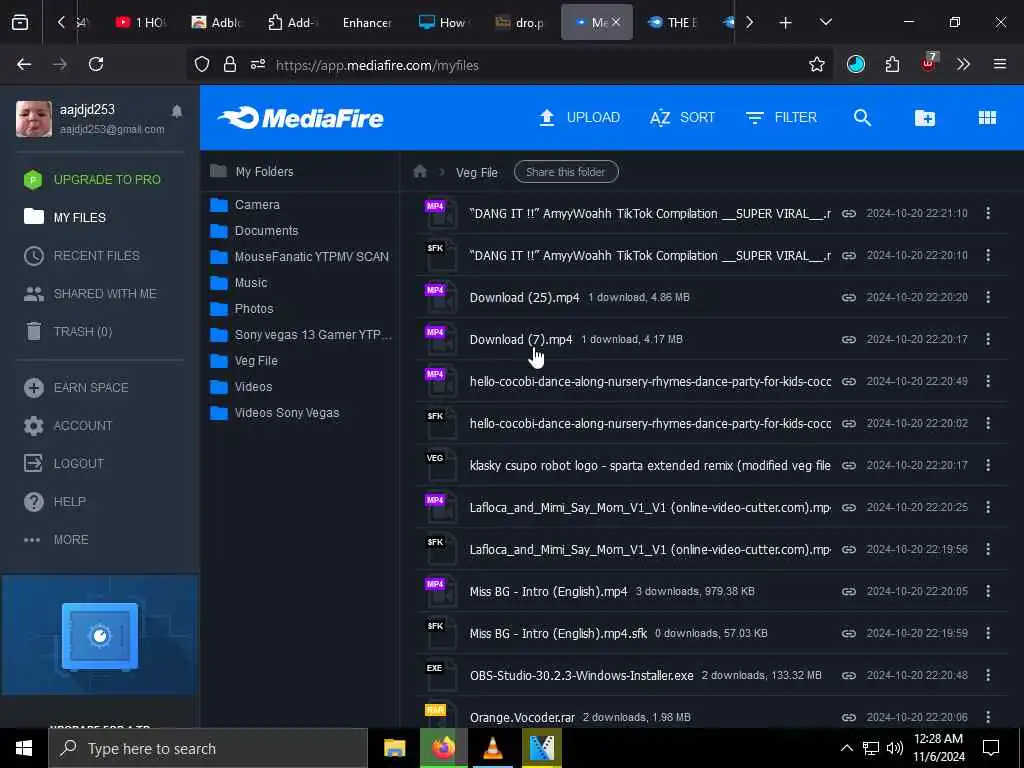Open options menu for klasky csupo veg file
Screen dimensions: 1024x768
point(988,465)
